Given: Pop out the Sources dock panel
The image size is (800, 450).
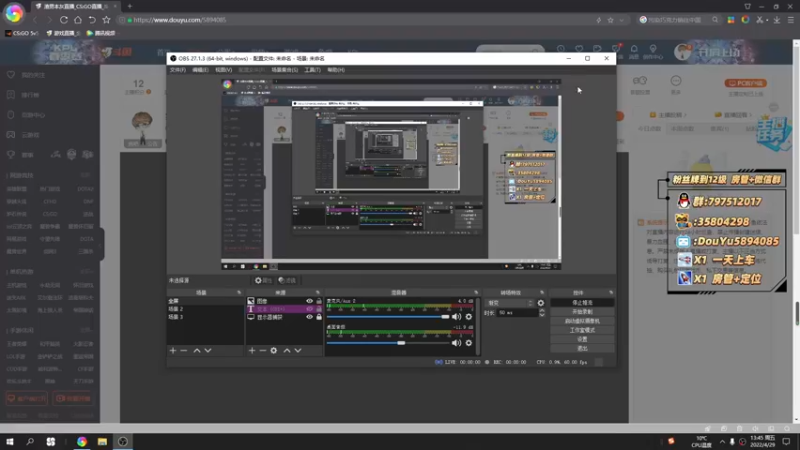Looking at the screenshot, I should [317, 292].
